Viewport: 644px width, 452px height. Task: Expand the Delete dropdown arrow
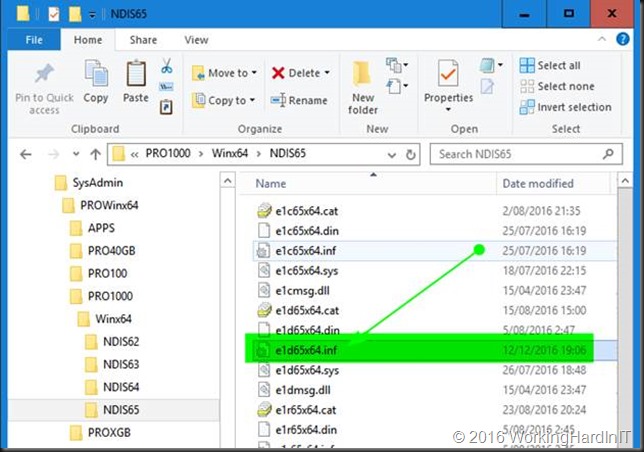[x=327, y=73]
